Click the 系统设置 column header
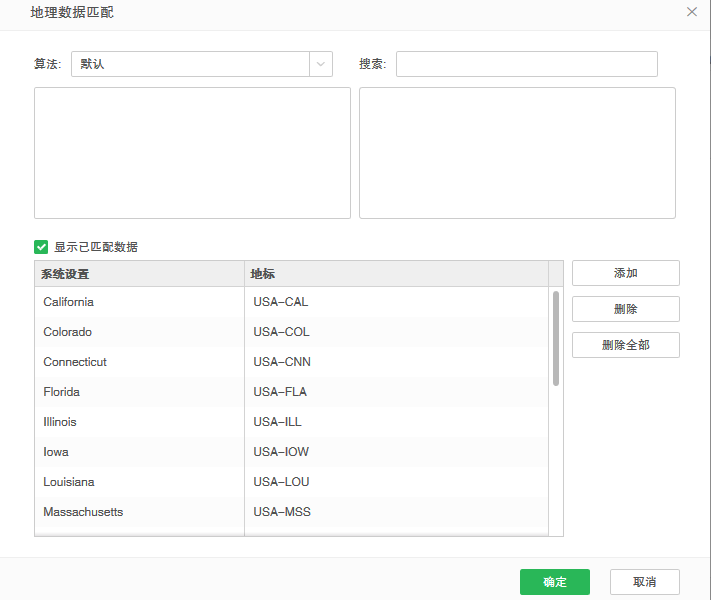 (139, 274)
